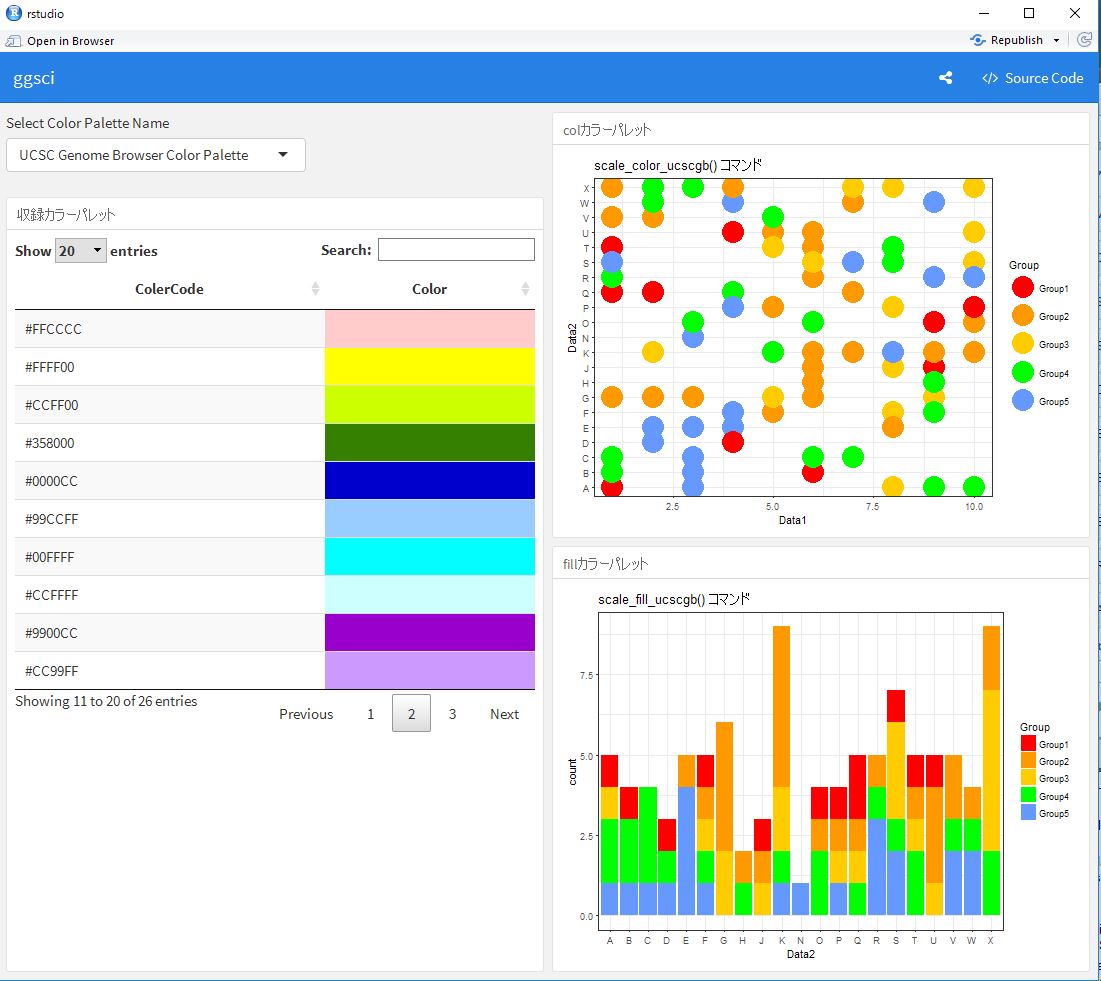
Task: Click the #FFFF00 yellow color swatch
Action: pyautogui.click(x=430, y=367)
